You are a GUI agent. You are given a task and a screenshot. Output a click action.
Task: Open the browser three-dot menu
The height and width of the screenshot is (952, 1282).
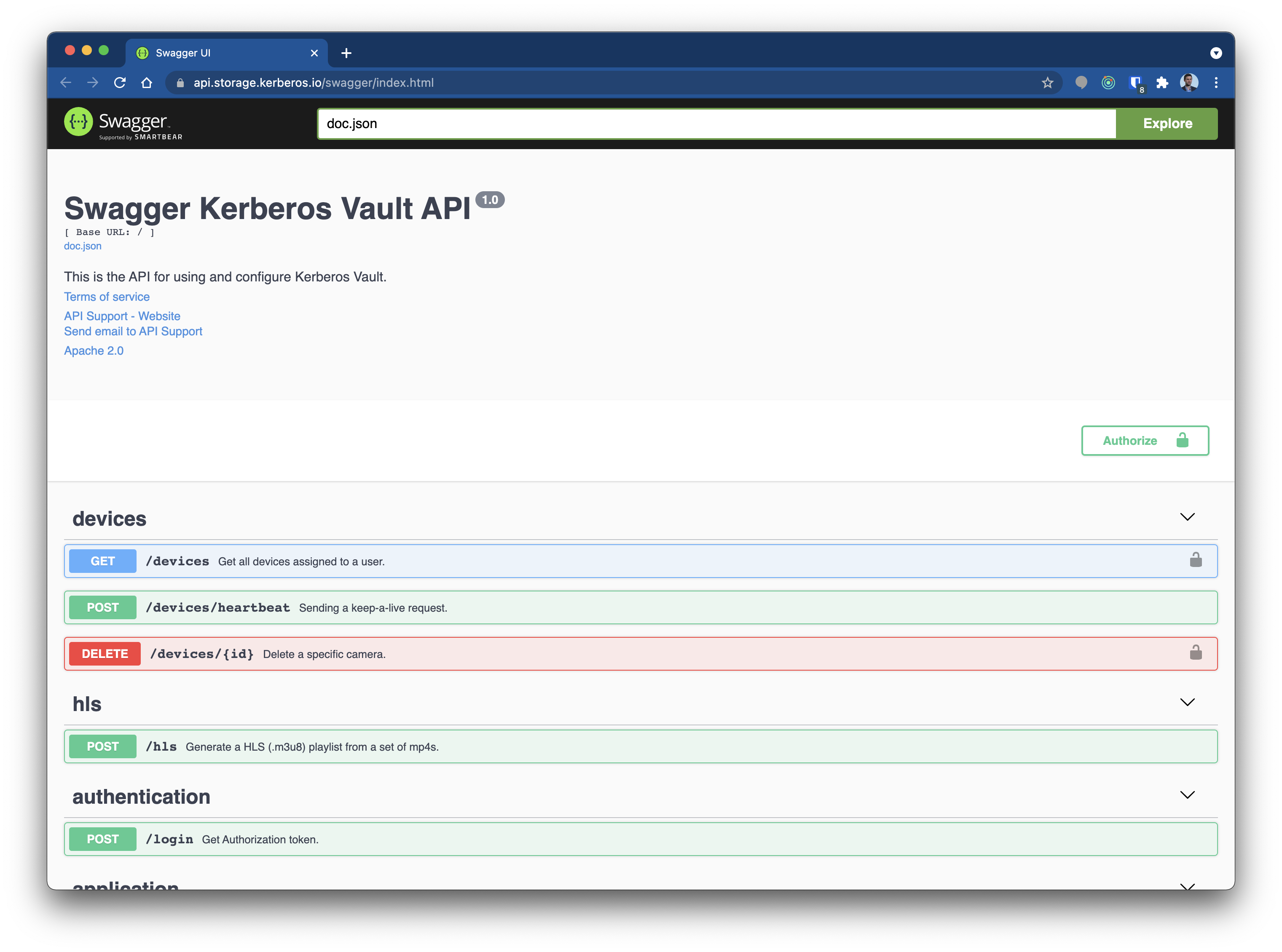(x=1216, y=83)
